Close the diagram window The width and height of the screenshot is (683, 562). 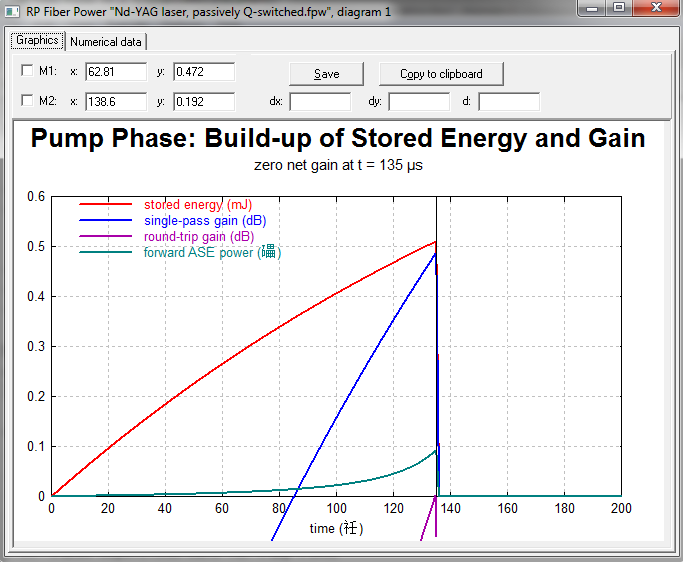(x=654, y=9)
